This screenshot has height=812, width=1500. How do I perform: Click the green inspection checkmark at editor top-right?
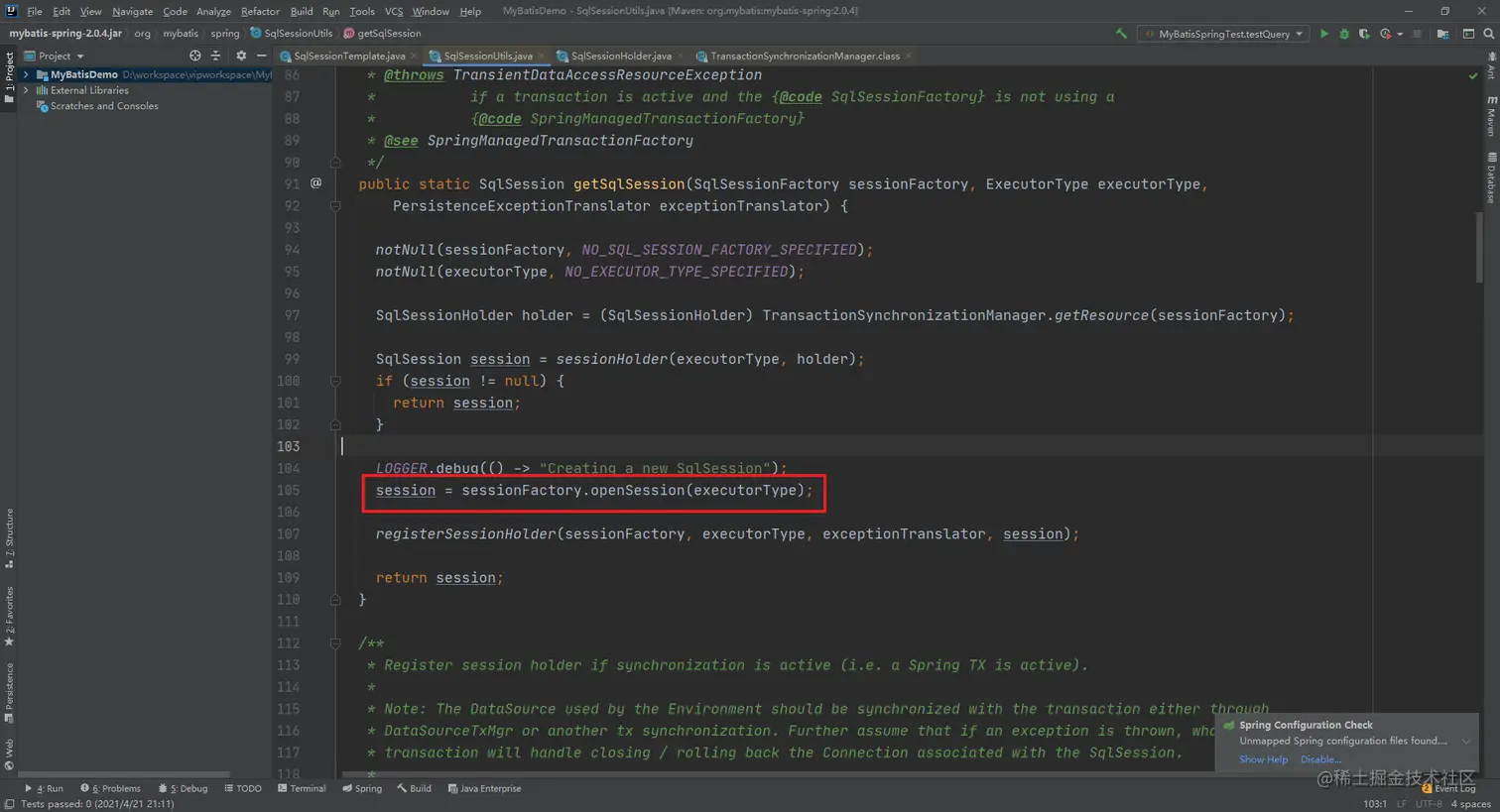[1473, 75]
